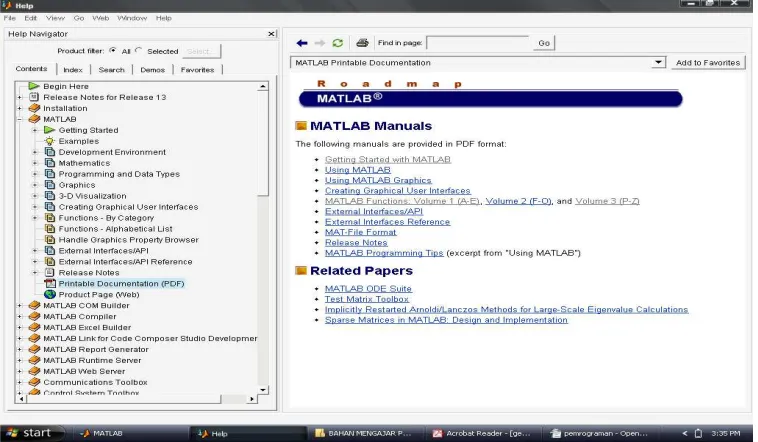Select MATLAB Excel Builder tree item
This screenshot has width=758, height=442.
pos(87,327)
